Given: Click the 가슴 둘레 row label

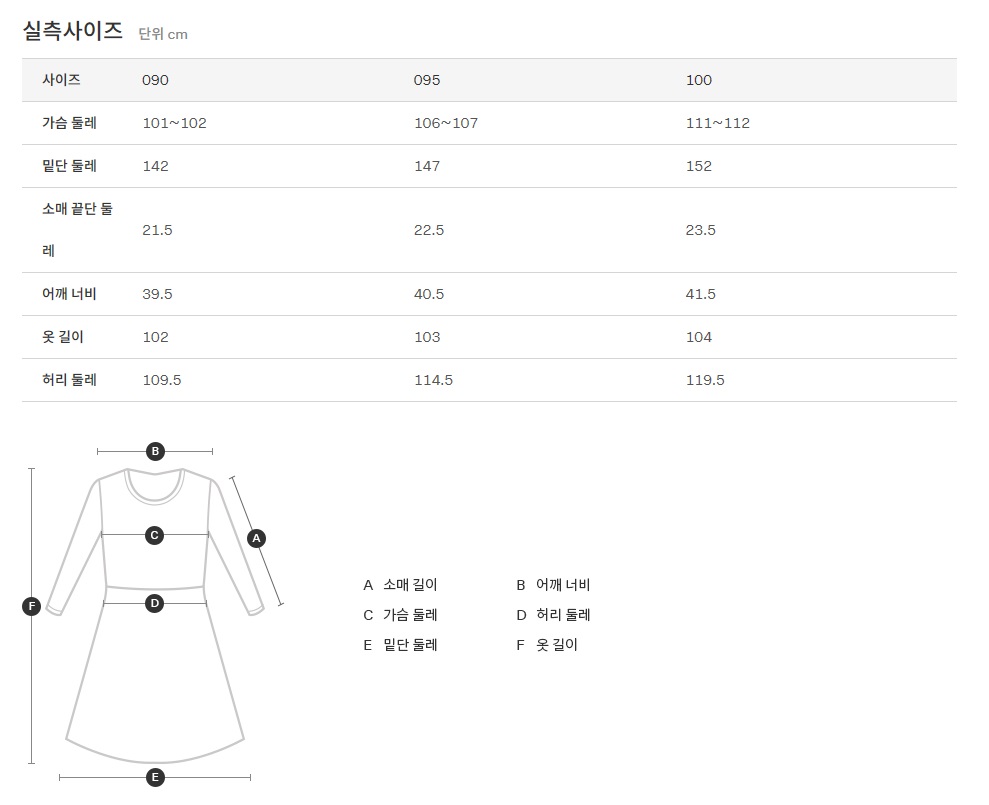Looking at the screenshot, I should point(70,123).
